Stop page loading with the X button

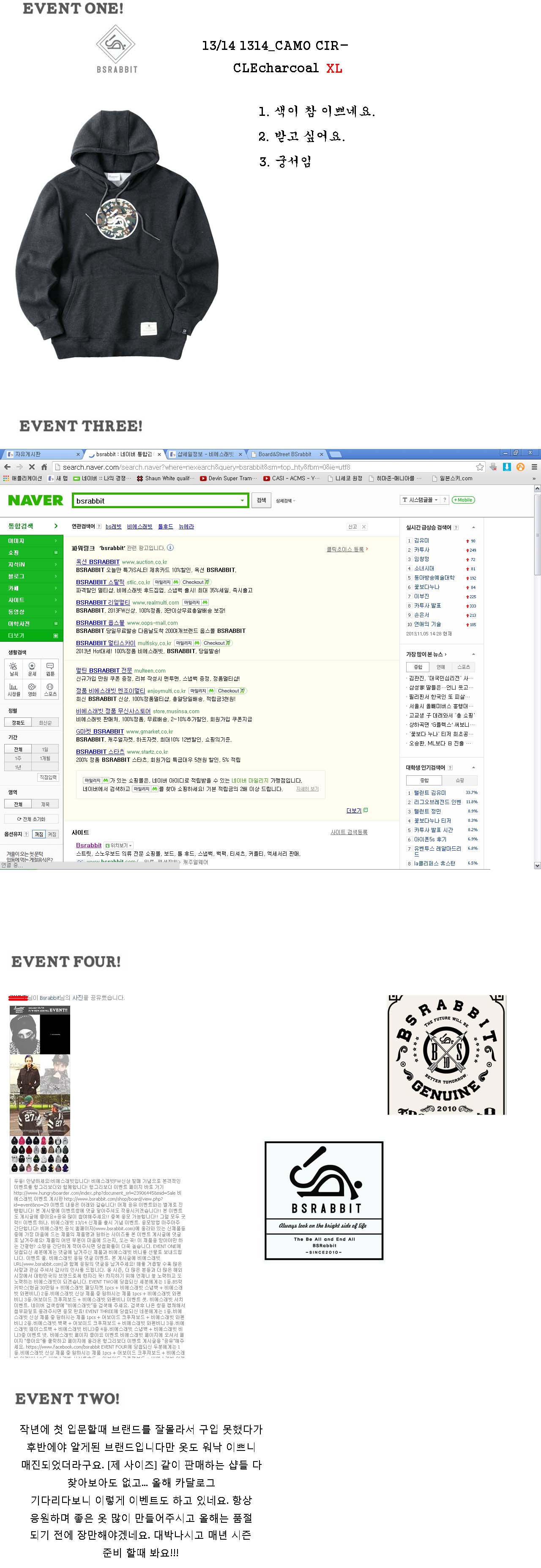(x=32, y=467)
